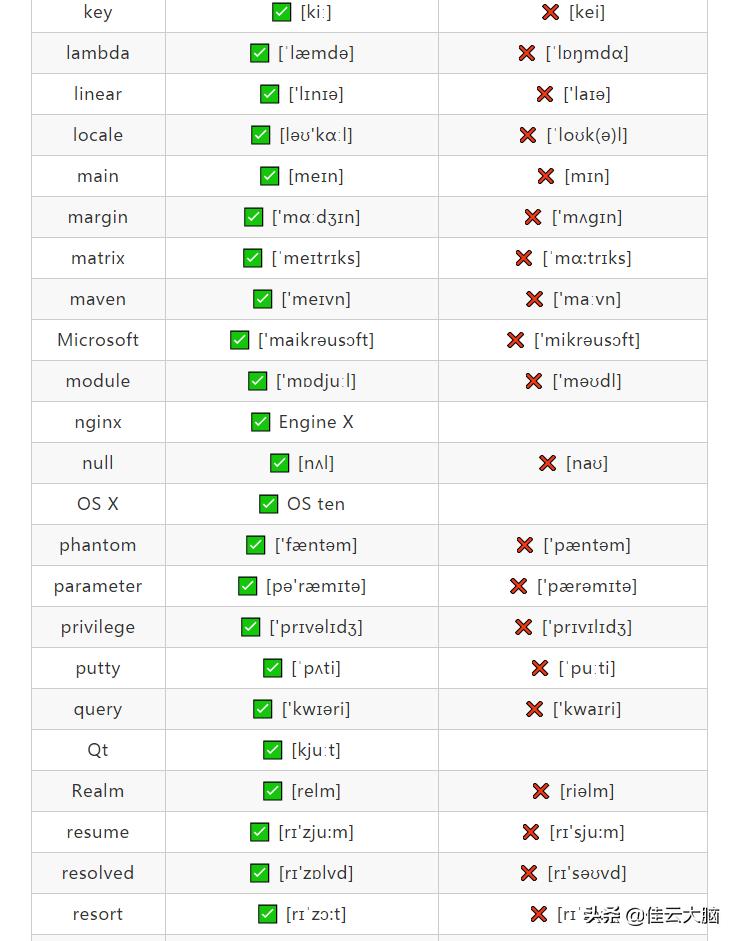
Task: Click the word 'parameter' in first column
Action: (x=98, y=586)
